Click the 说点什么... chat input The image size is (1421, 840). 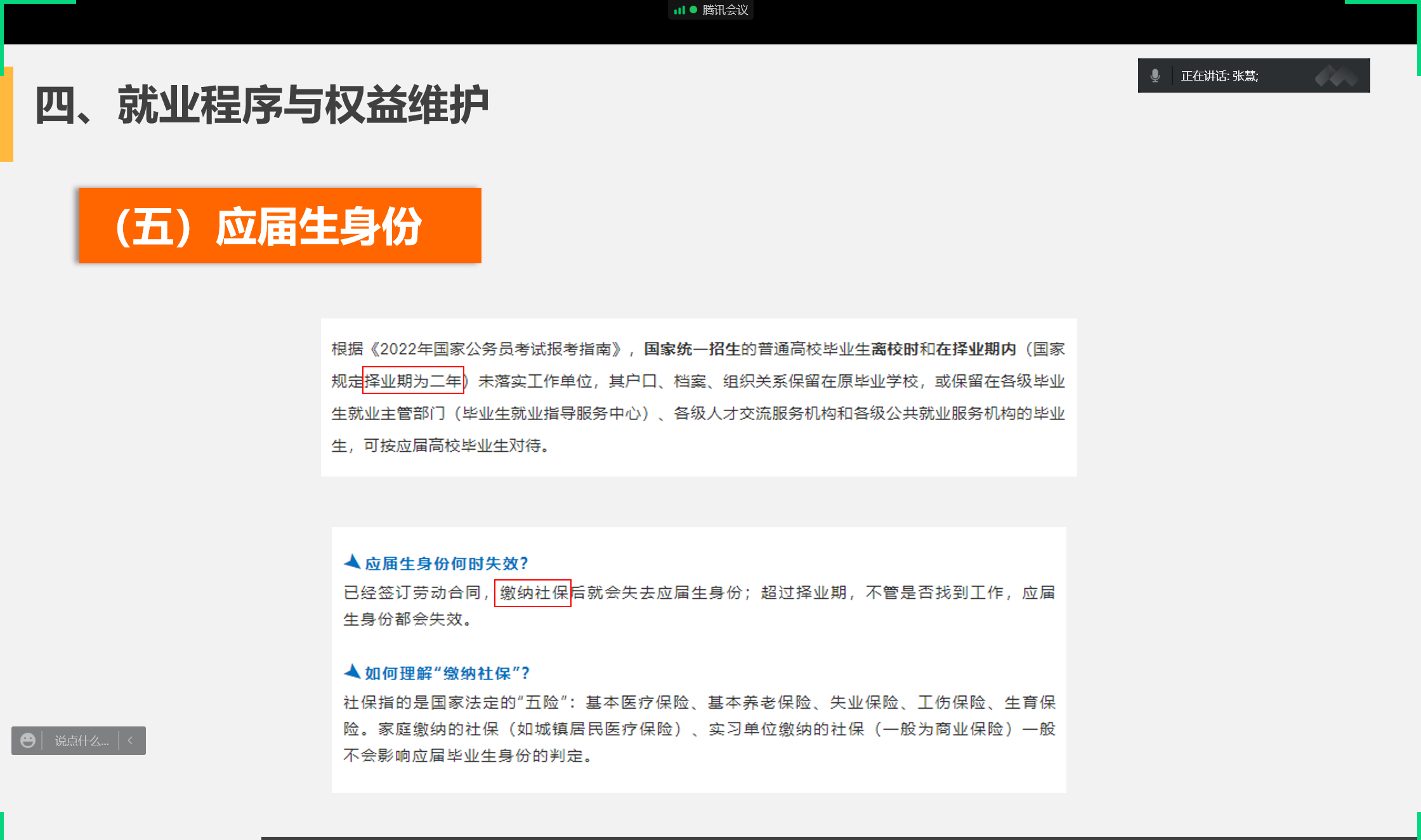[81, 740]
